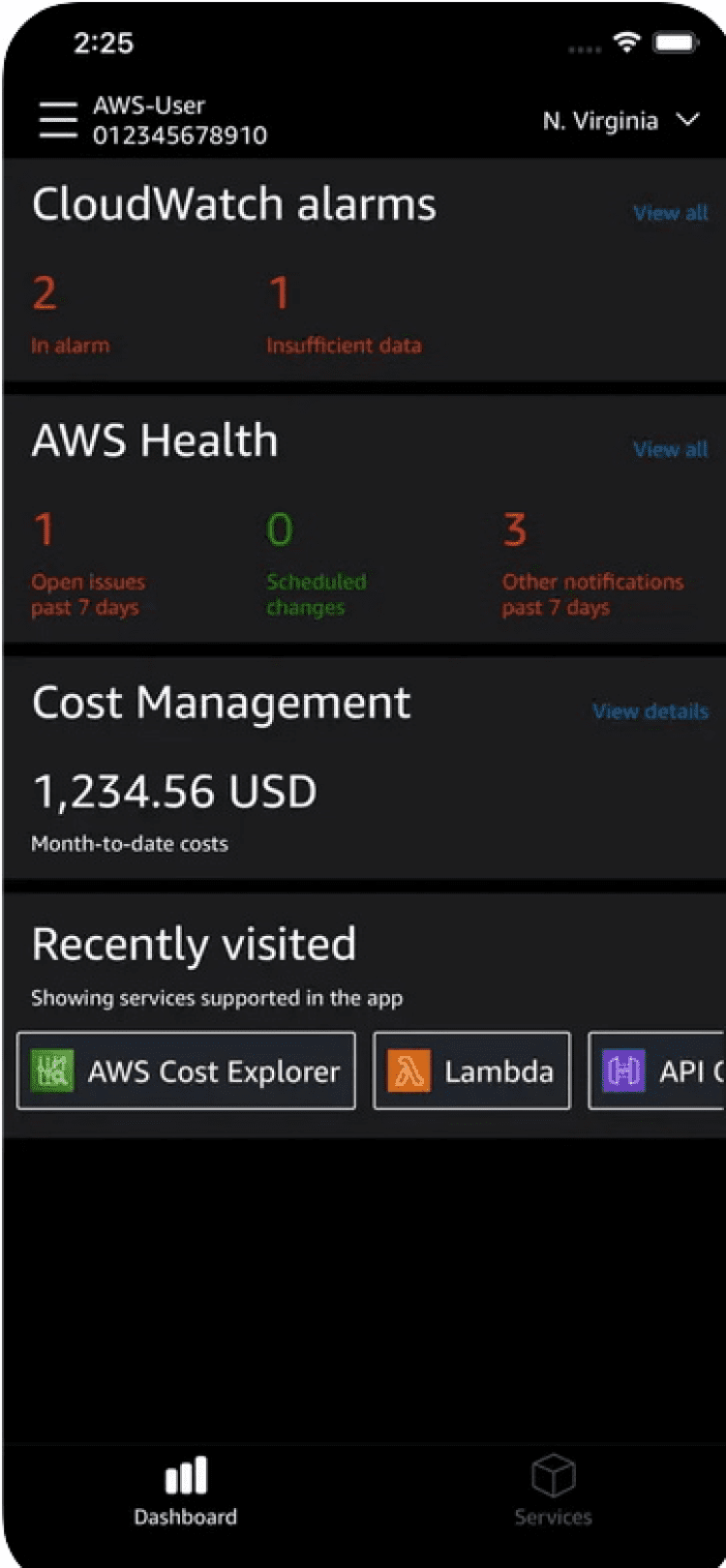Tap the battery status icon
726x1568 pixels.
pos(676,43)
